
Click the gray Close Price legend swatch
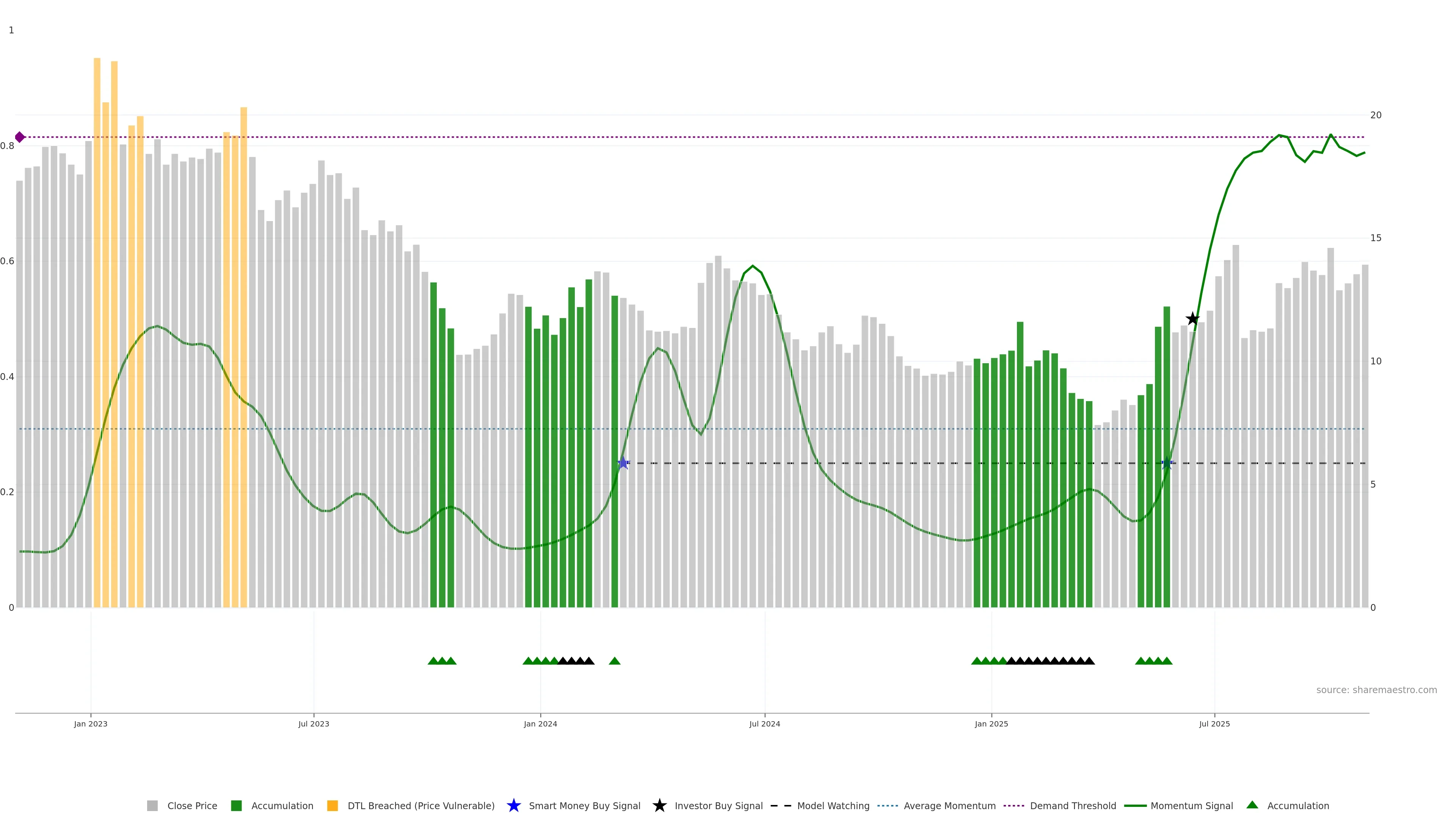click(x=152, y=806)
